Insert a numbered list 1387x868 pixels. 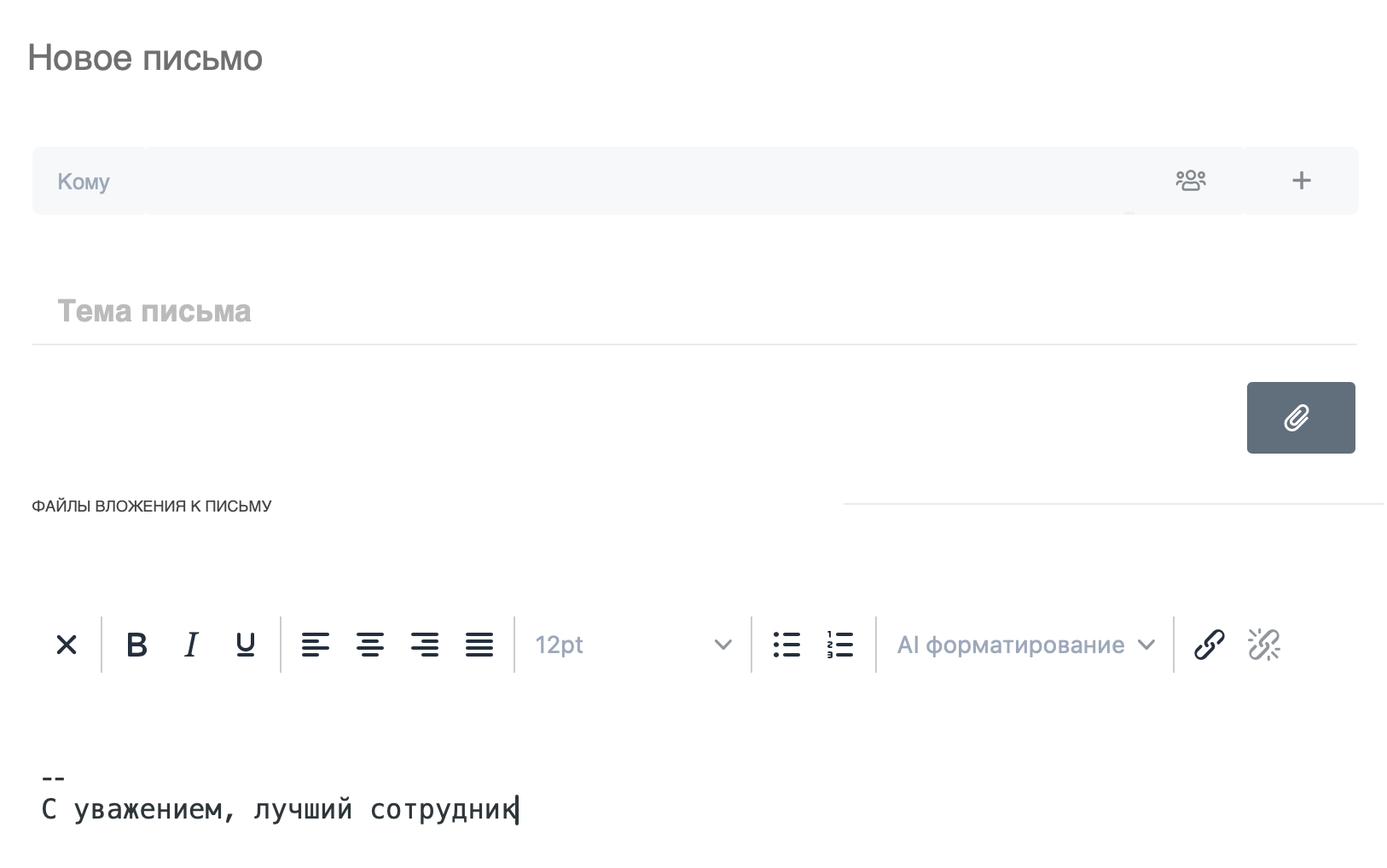coord(840,645)
